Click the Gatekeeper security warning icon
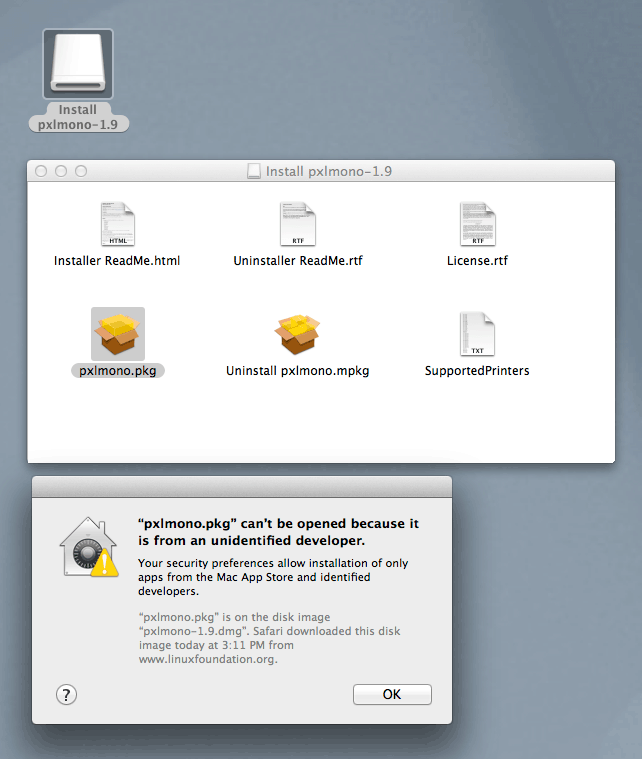This screenshot has height=759, width=642. tap(89, 547)
